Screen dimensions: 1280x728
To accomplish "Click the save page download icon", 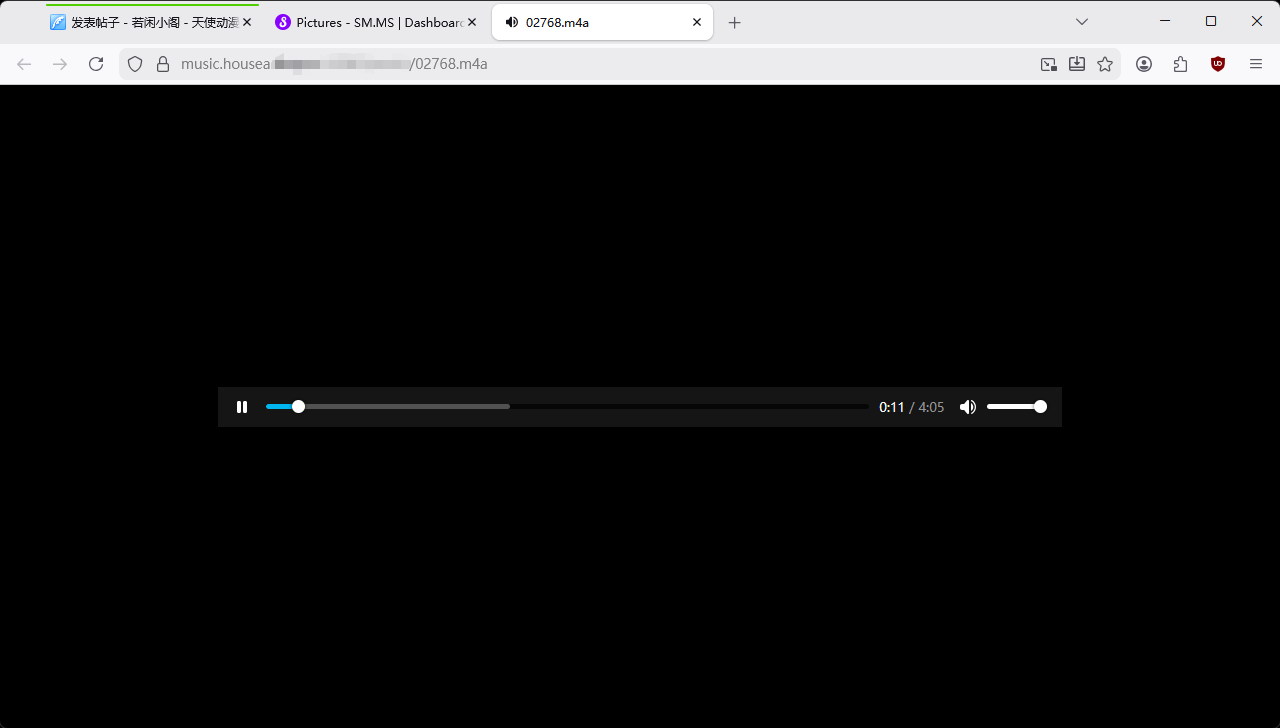I will 1077,64.
